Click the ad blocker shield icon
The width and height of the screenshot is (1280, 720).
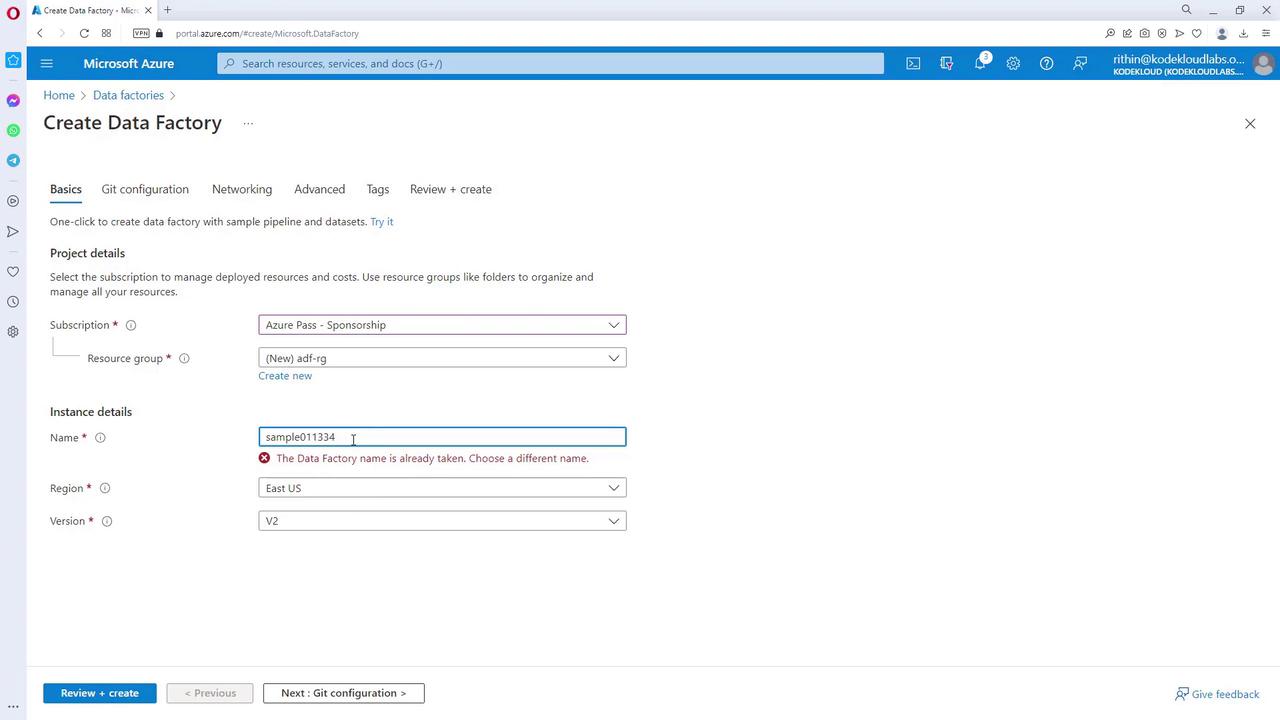pyautogui.click(x=1162, y=33)
